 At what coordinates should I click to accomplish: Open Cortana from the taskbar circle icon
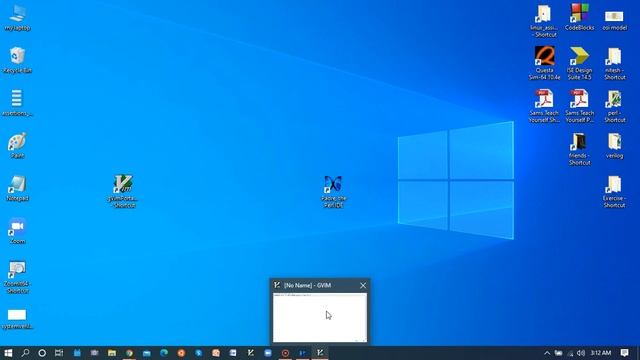[42, 353]
